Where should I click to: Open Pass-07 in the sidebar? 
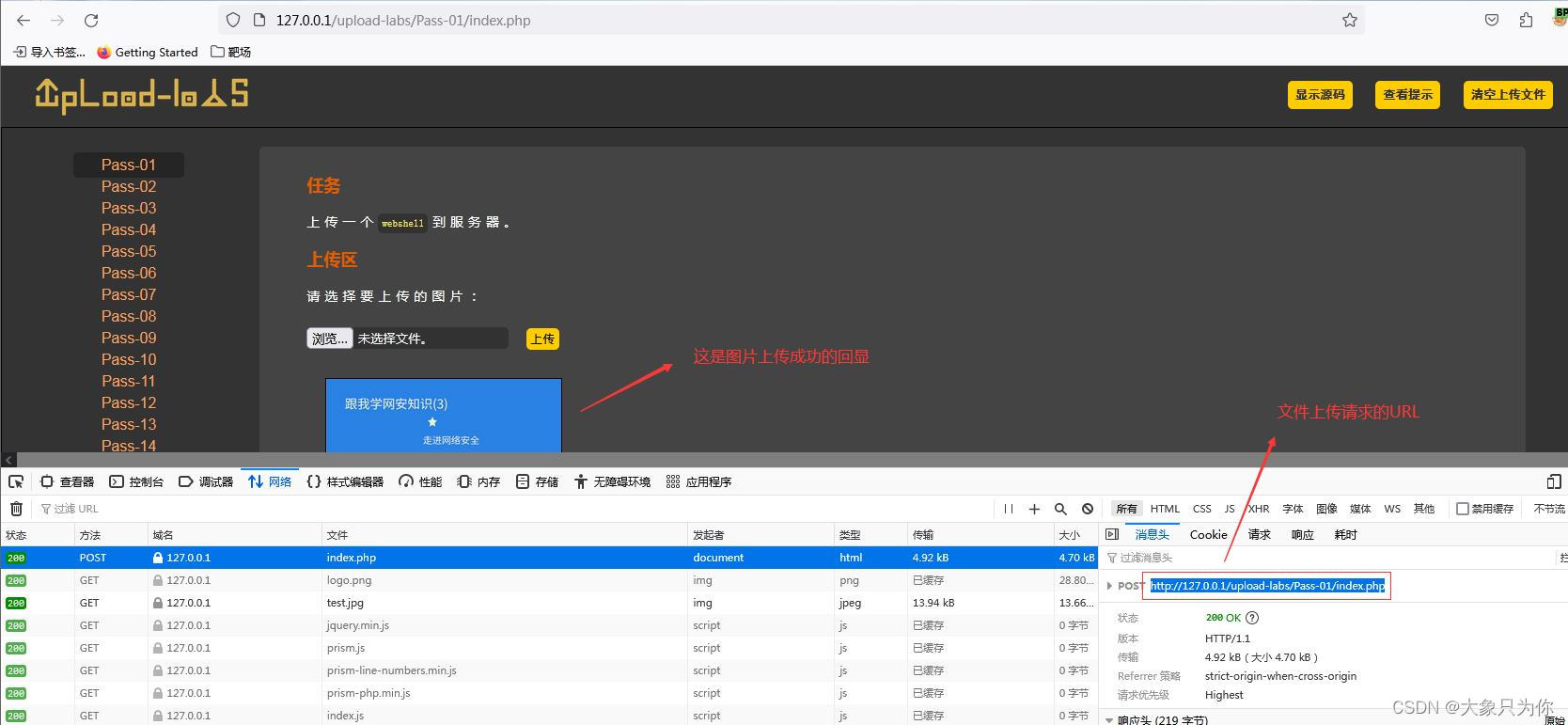click(129, 294)
